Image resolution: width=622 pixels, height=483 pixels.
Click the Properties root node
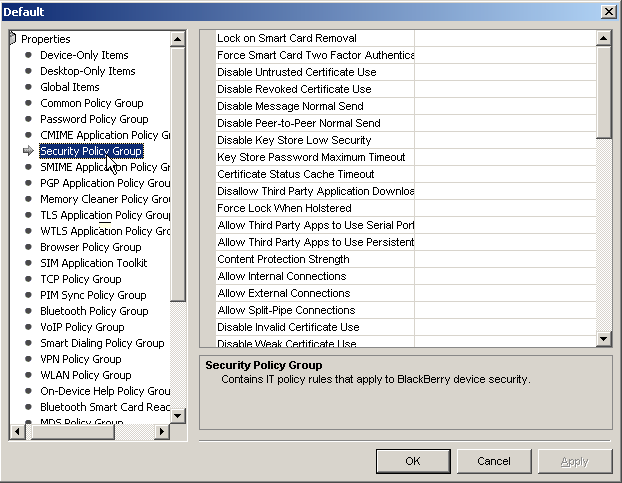click(46, 39)
